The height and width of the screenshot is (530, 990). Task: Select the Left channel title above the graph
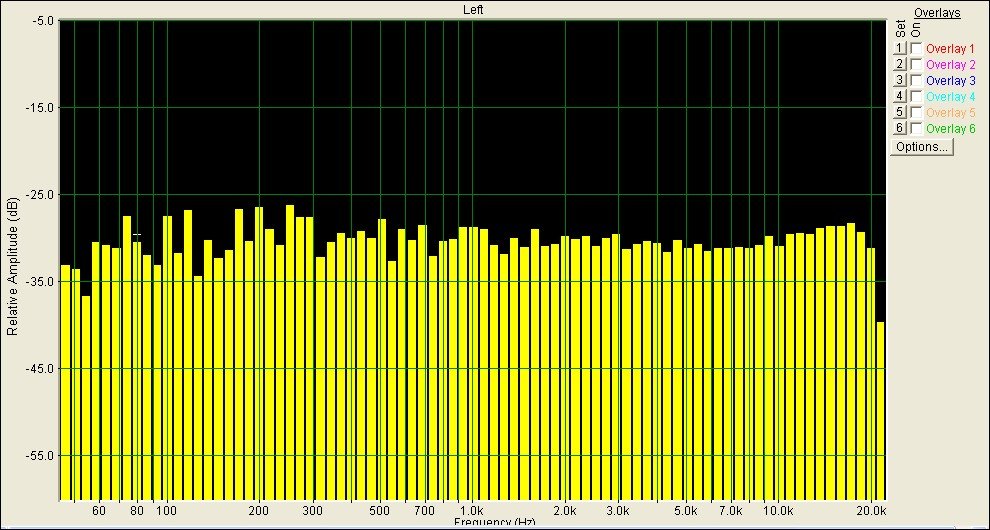(x=474, y=9)
